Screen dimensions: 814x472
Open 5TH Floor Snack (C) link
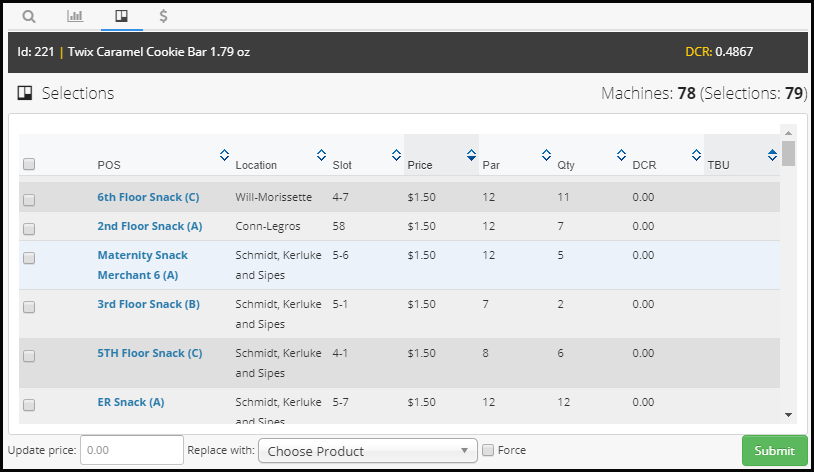pos(150,353)
